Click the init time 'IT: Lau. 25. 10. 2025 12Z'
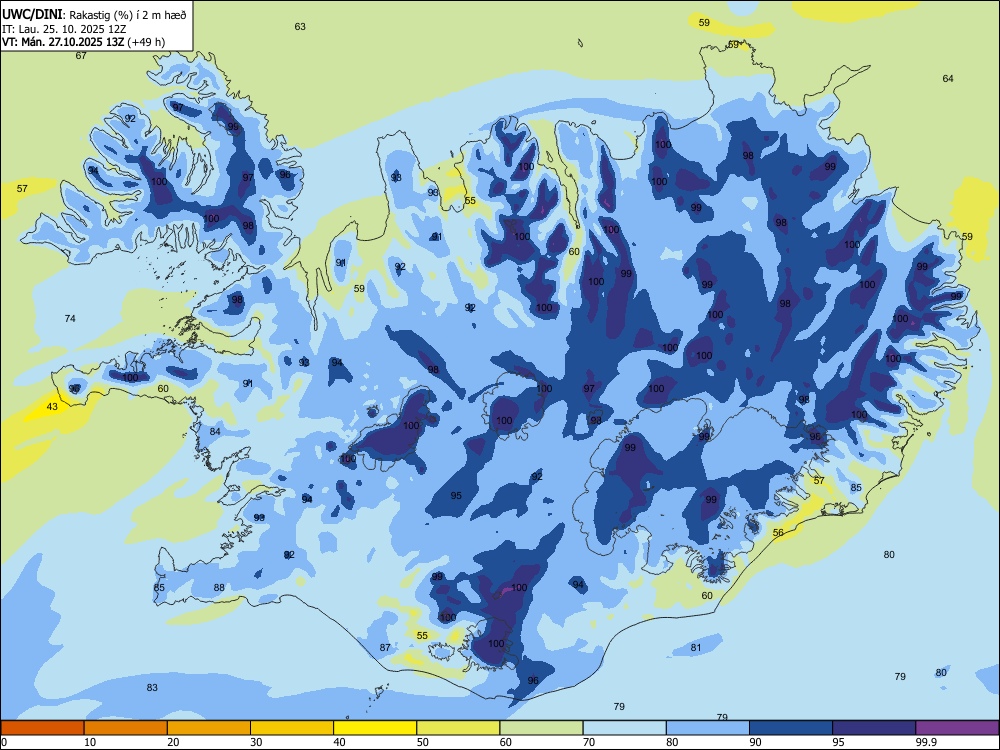1000x750 pixels. pyautogui.click(x=64, y=29)
